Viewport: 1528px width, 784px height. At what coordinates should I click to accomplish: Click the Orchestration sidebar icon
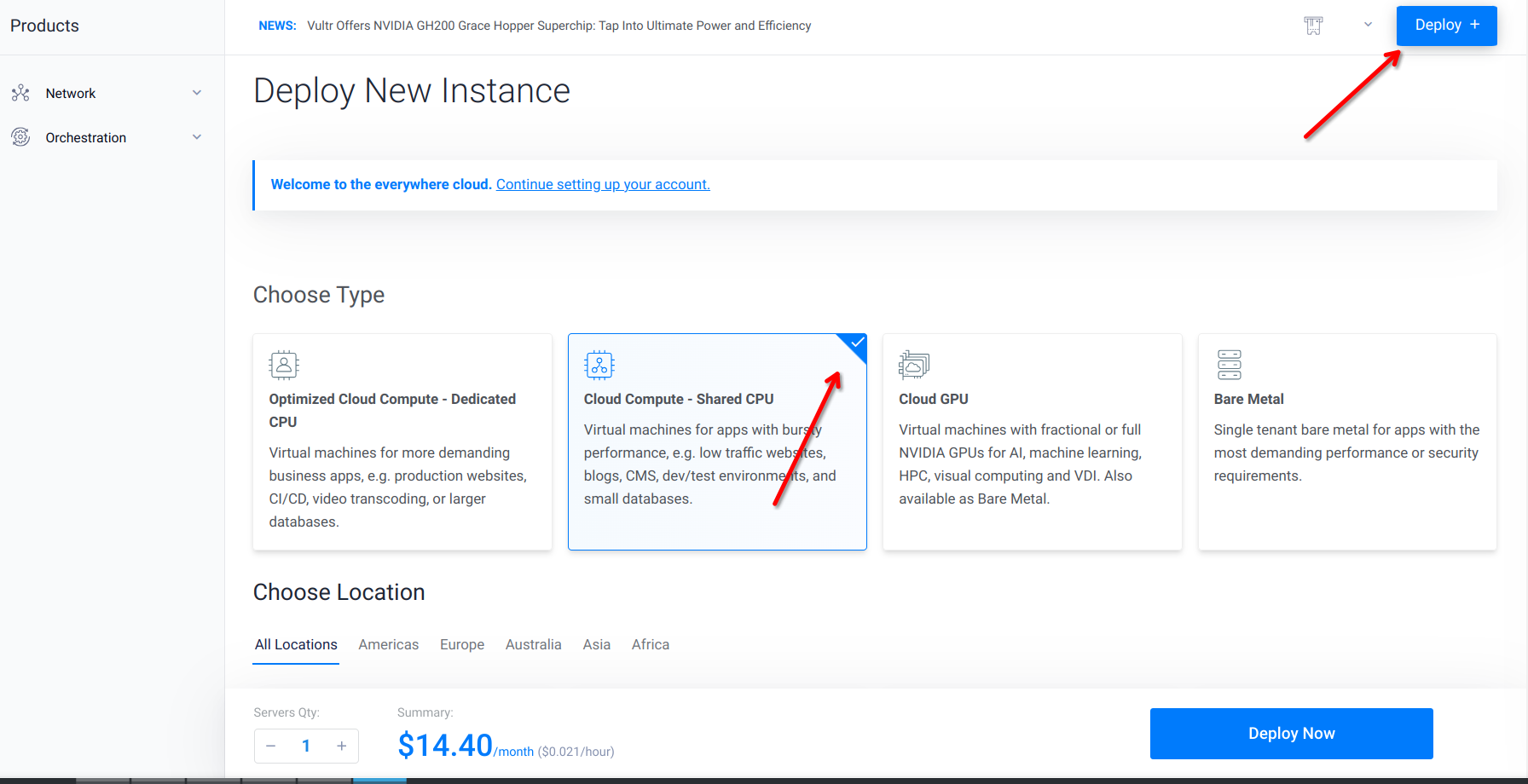(x=20, y=137)
